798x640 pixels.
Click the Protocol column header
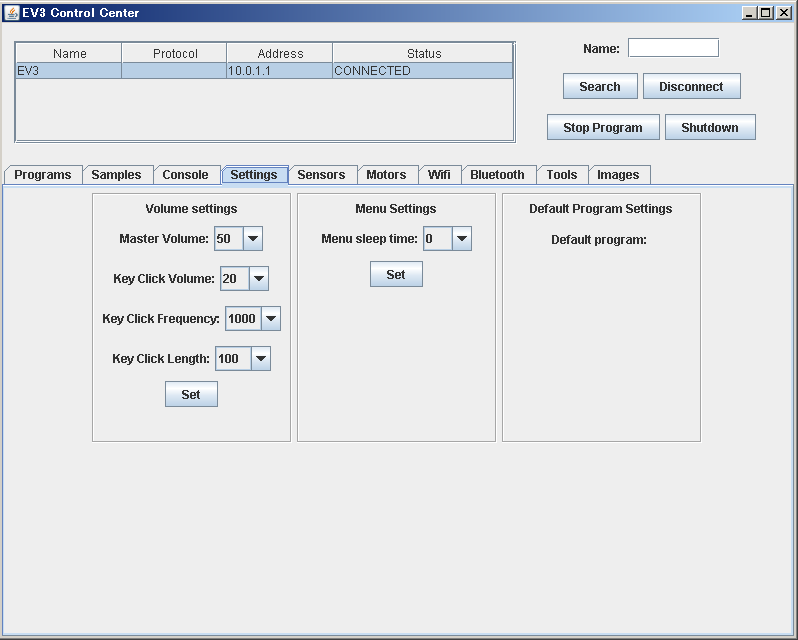click(x=175, y=53)
